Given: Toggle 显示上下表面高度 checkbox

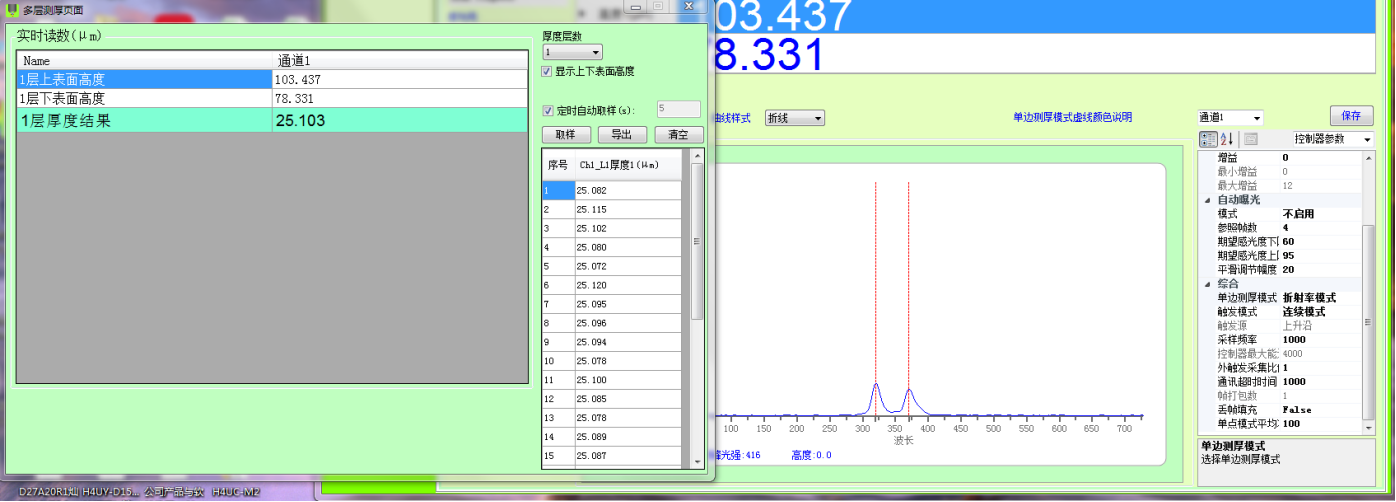Looking at the screenshot, I should point(547,72).
